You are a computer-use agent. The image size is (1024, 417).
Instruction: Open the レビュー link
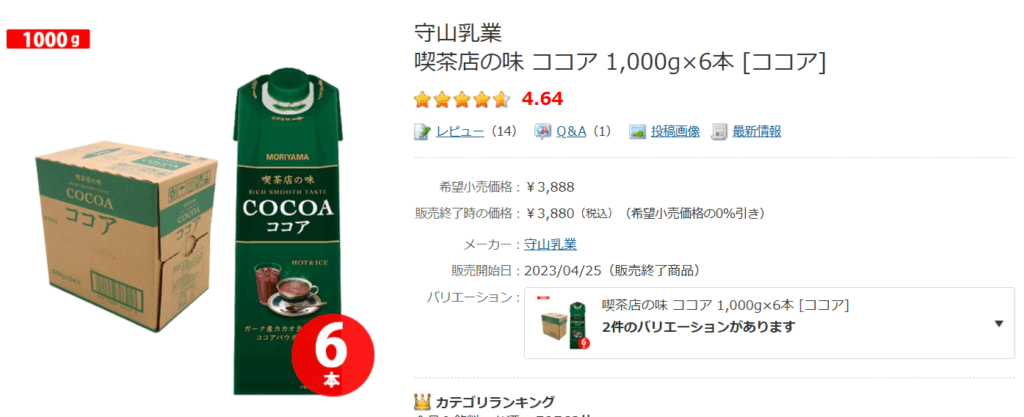point(460,131)
